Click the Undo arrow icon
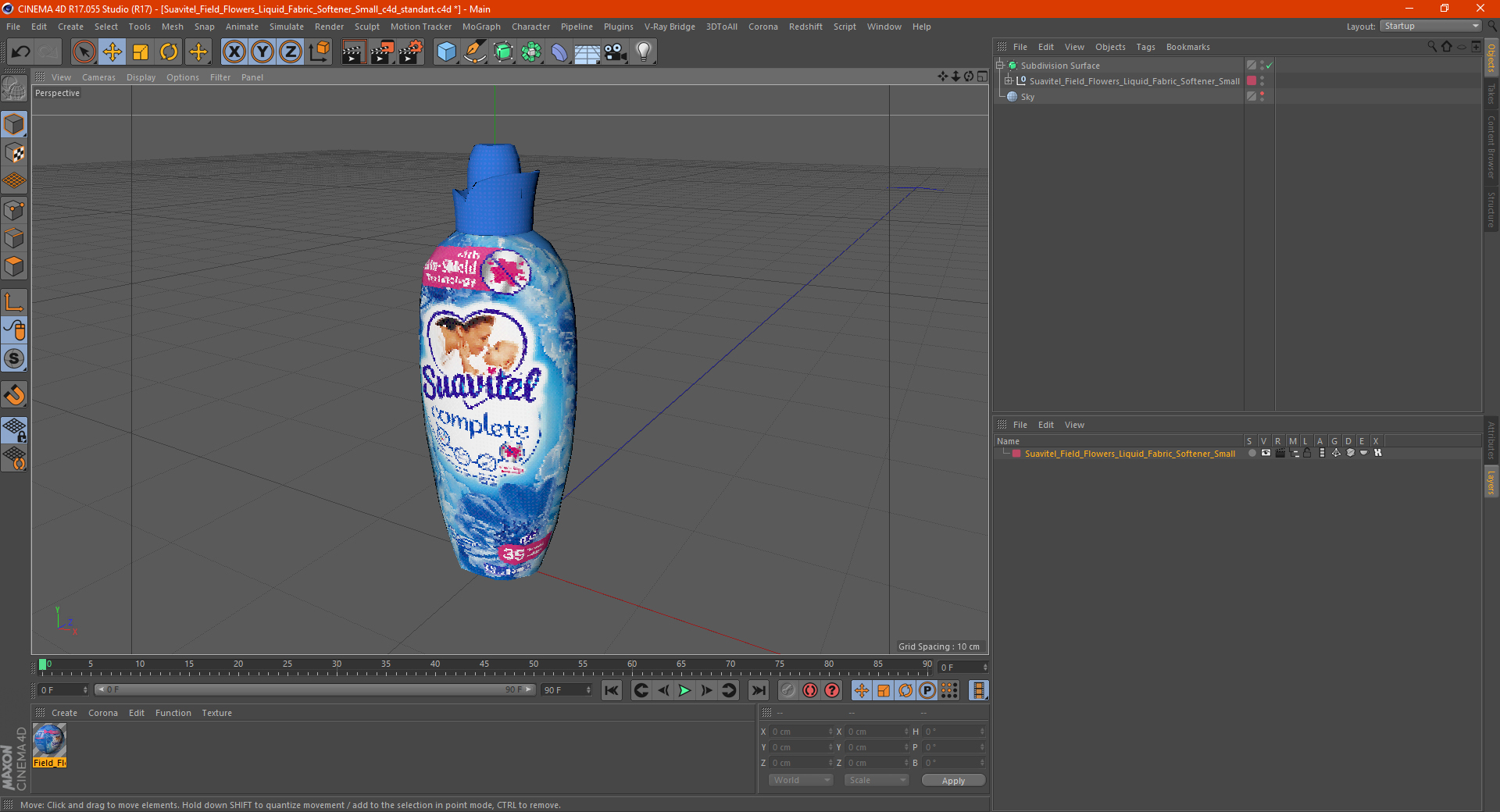Viewport: 1500px width, 812px height. click(21, 52)
